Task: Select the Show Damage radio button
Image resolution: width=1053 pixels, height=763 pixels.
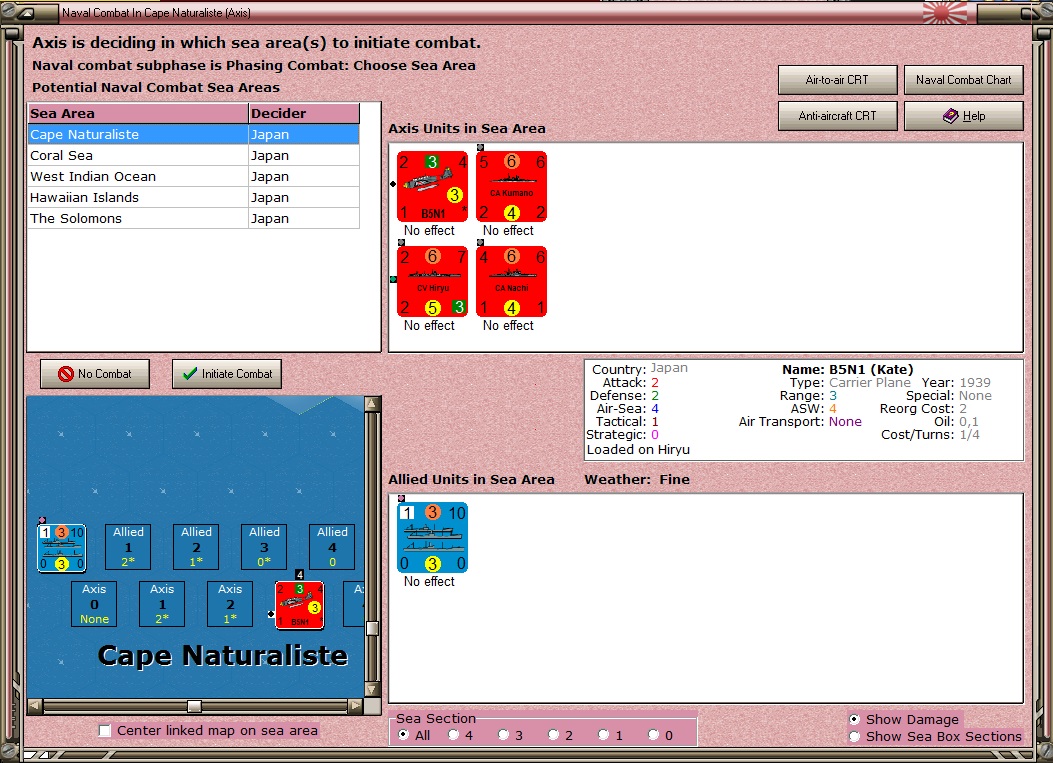Action: click(854, 719)
